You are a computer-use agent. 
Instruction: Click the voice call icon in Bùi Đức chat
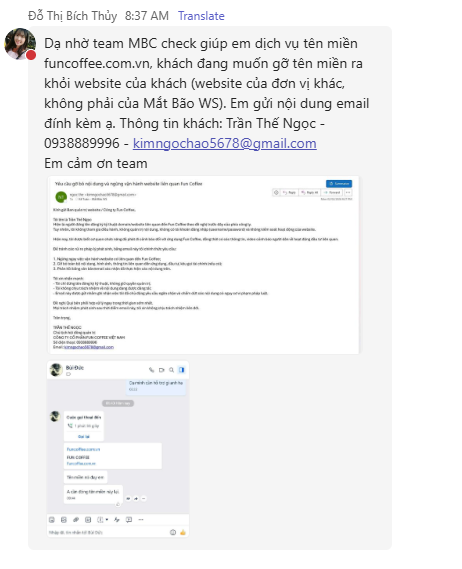point(151,370)
